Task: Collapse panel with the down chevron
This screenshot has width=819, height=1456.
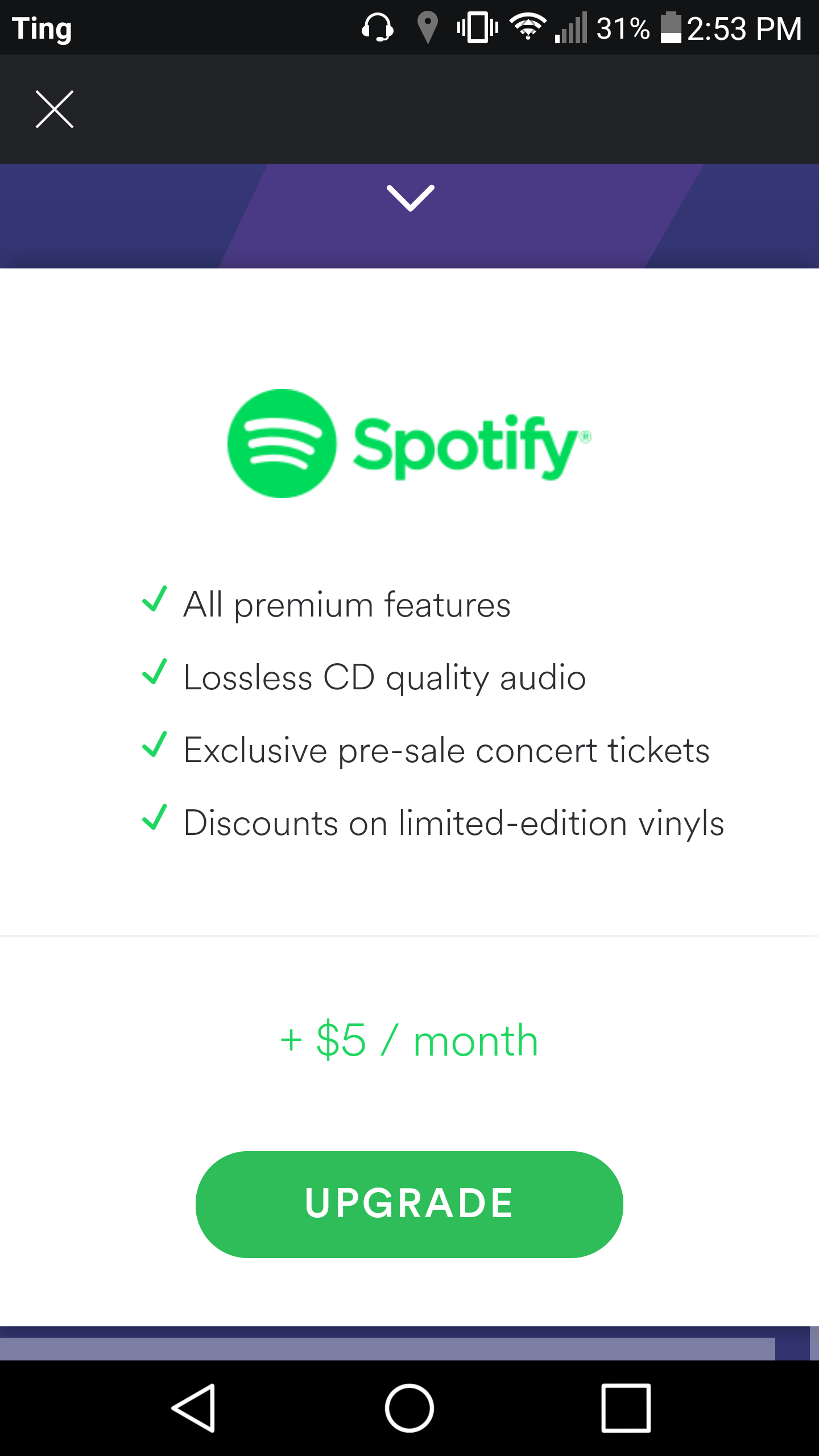Action: coord(410,198)
